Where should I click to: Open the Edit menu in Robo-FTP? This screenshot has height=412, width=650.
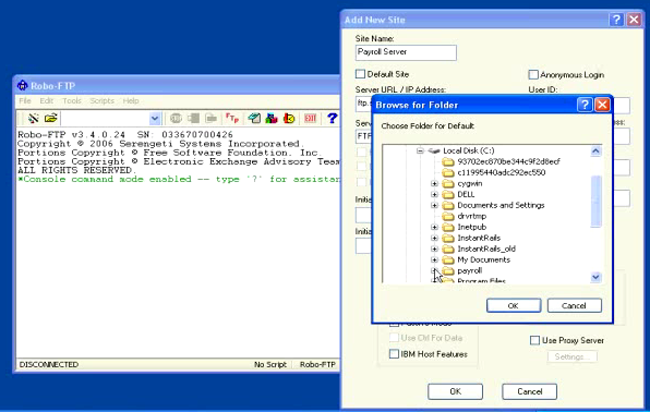46,101
